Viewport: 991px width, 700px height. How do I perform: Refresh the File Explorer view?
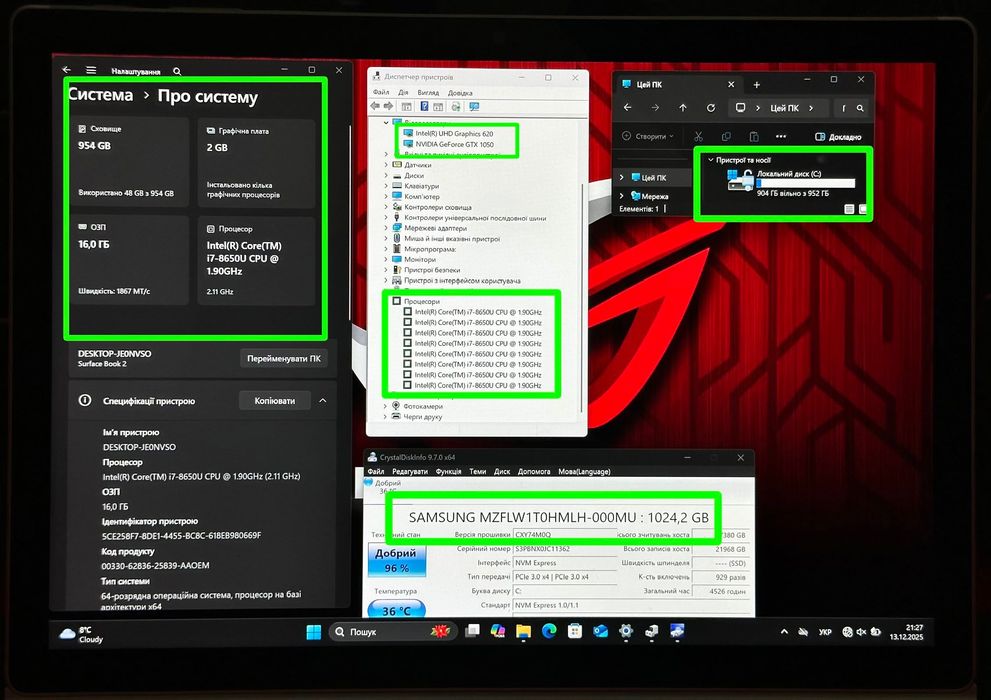710,108
